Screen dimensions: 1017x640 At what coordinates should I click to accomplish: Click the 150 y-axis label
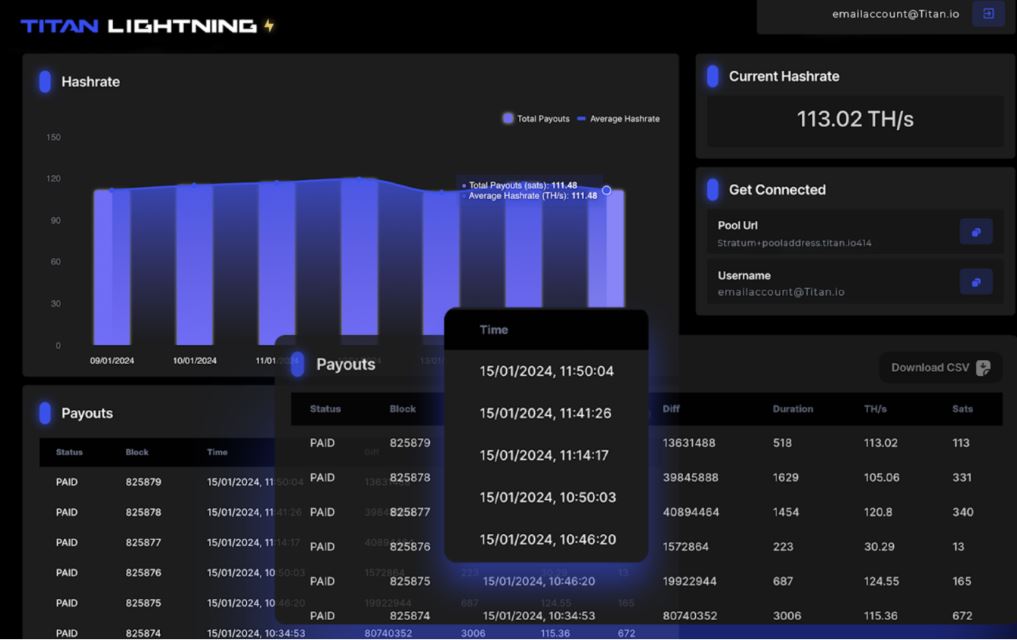(x=53, y=137)
